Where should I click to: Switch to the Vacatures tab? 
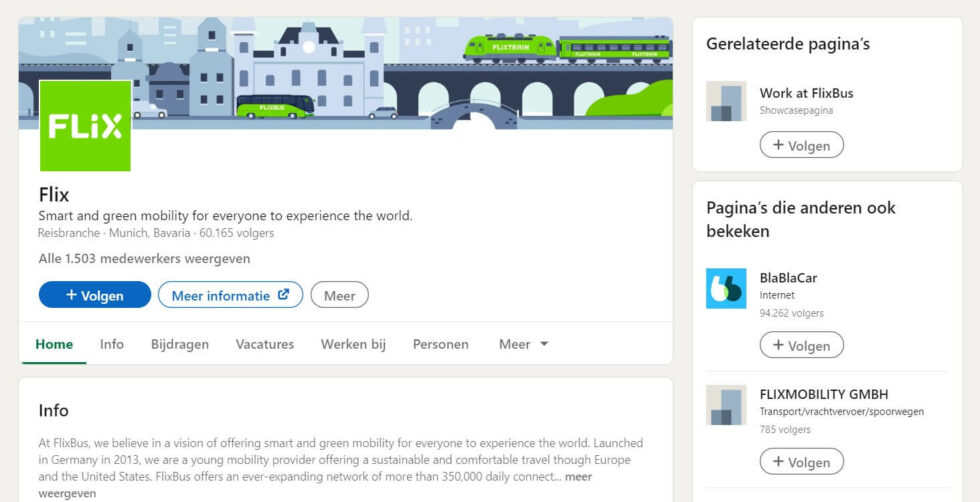265,344
